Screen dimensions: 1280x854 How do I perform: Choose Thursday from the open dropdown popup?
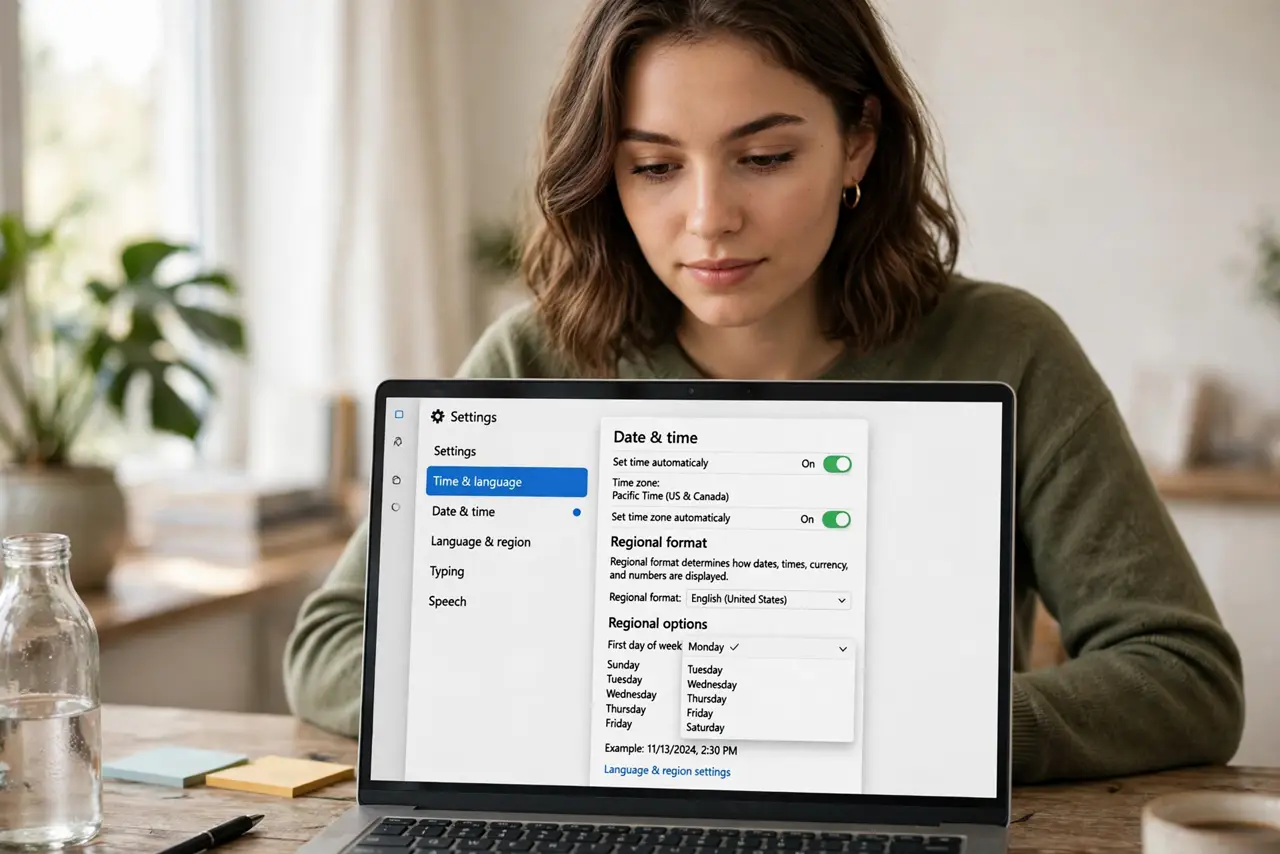click(707, 699)
